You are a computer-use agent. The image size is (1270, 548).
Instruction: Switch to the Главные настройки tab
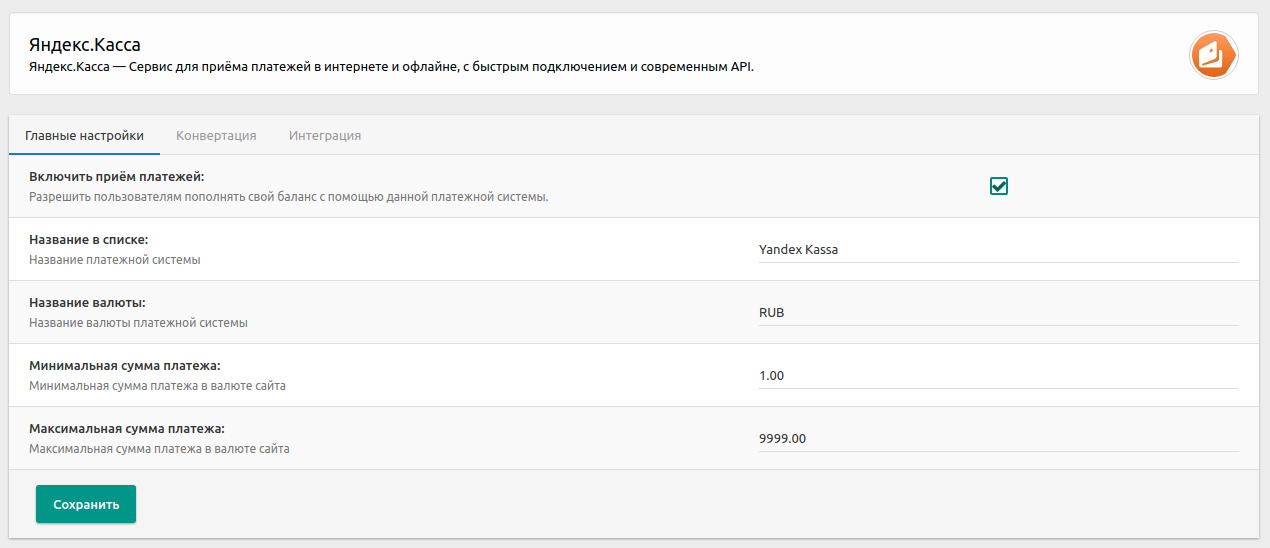[x=84, y=136]
